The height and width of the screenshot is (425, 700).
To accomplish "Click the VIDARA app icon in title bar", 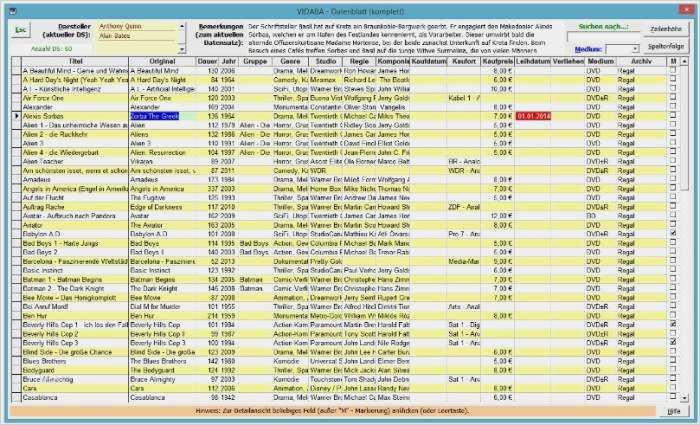I will pos(13,11).
